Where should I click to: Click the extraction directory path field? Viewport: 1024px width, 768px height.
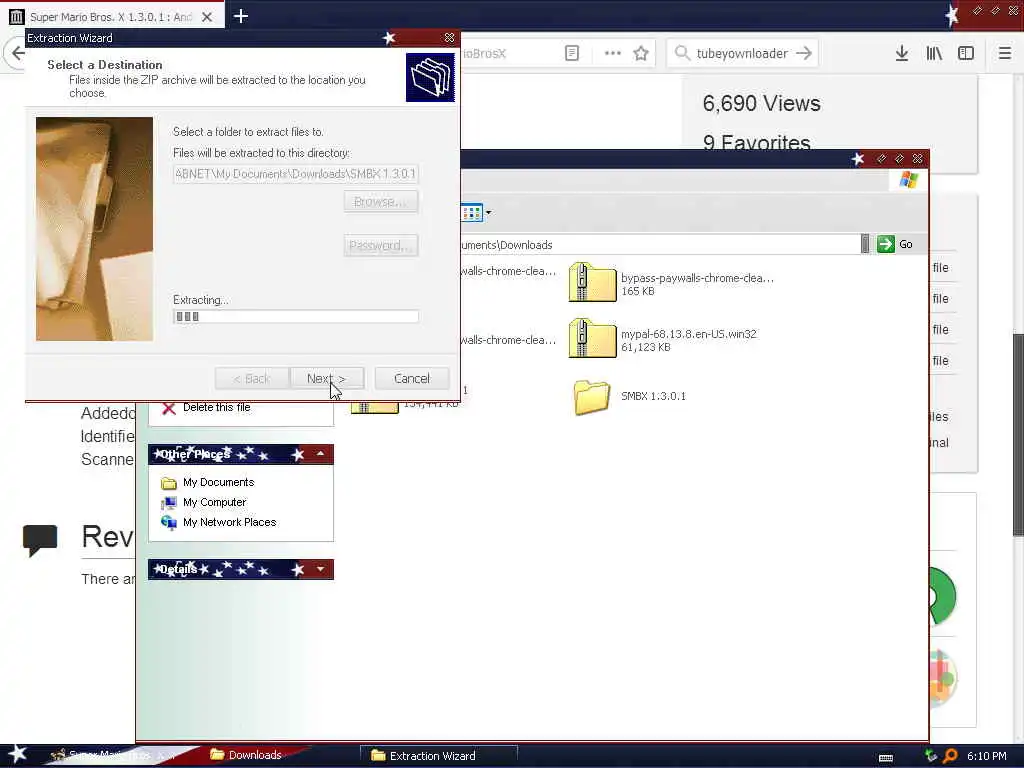click(x=295, y=174)
